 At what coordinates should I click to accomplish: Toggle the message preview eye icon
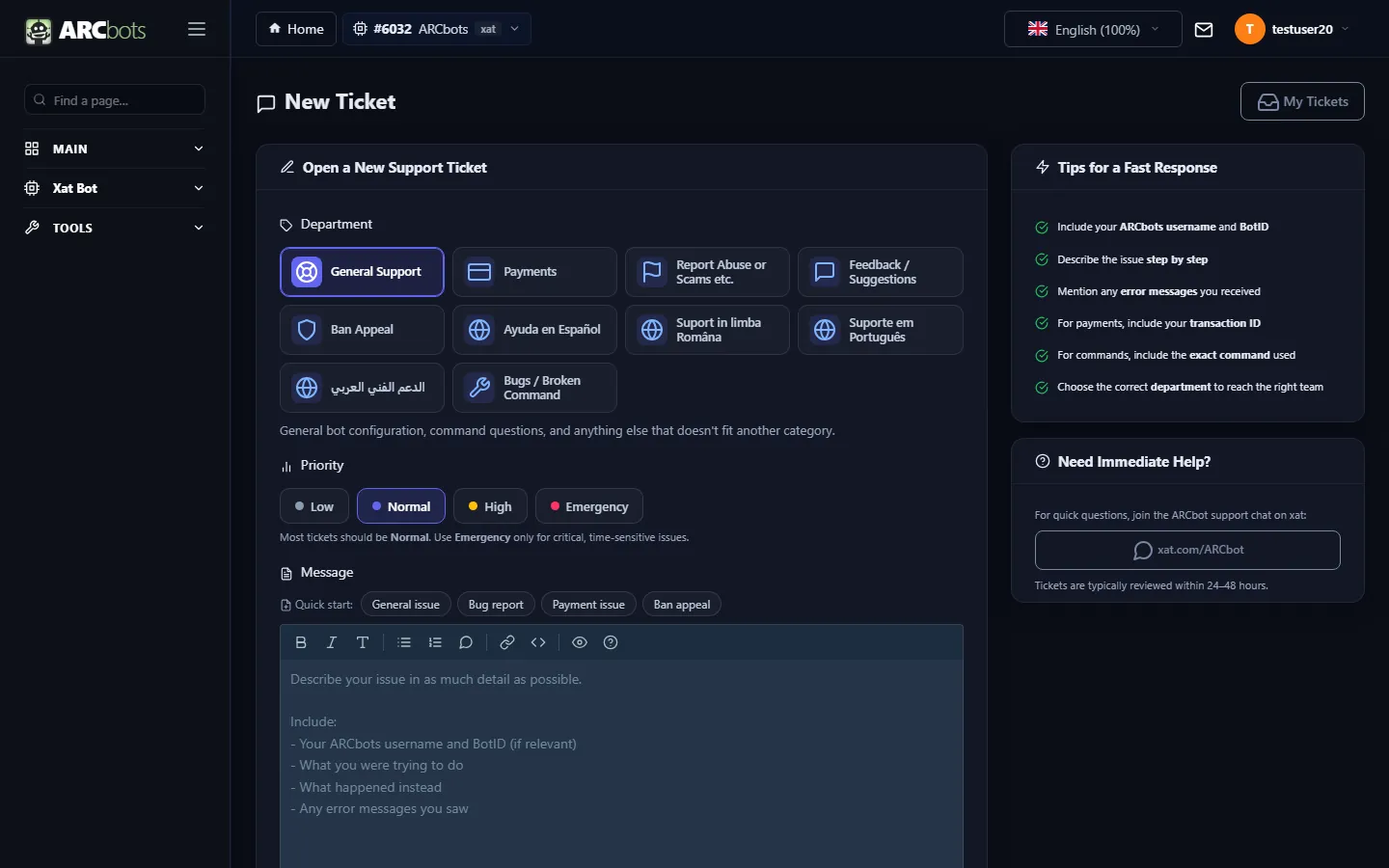point(580,642)
